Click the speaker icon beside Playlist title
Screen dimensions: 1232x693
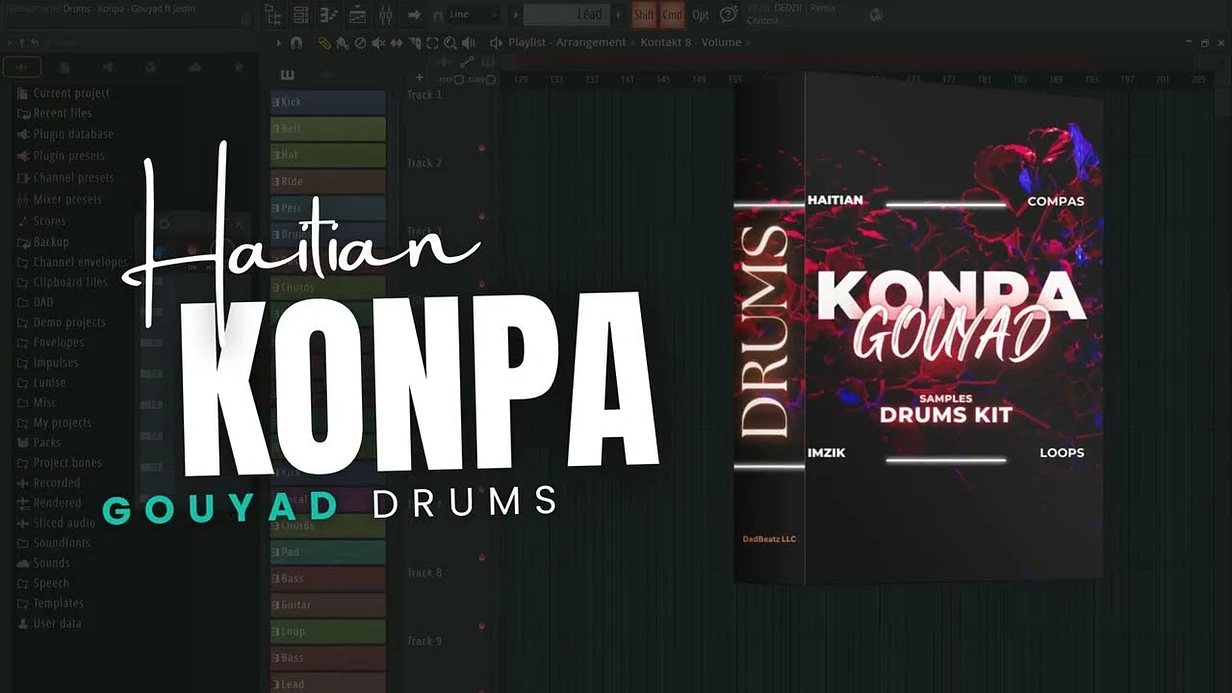496,43
